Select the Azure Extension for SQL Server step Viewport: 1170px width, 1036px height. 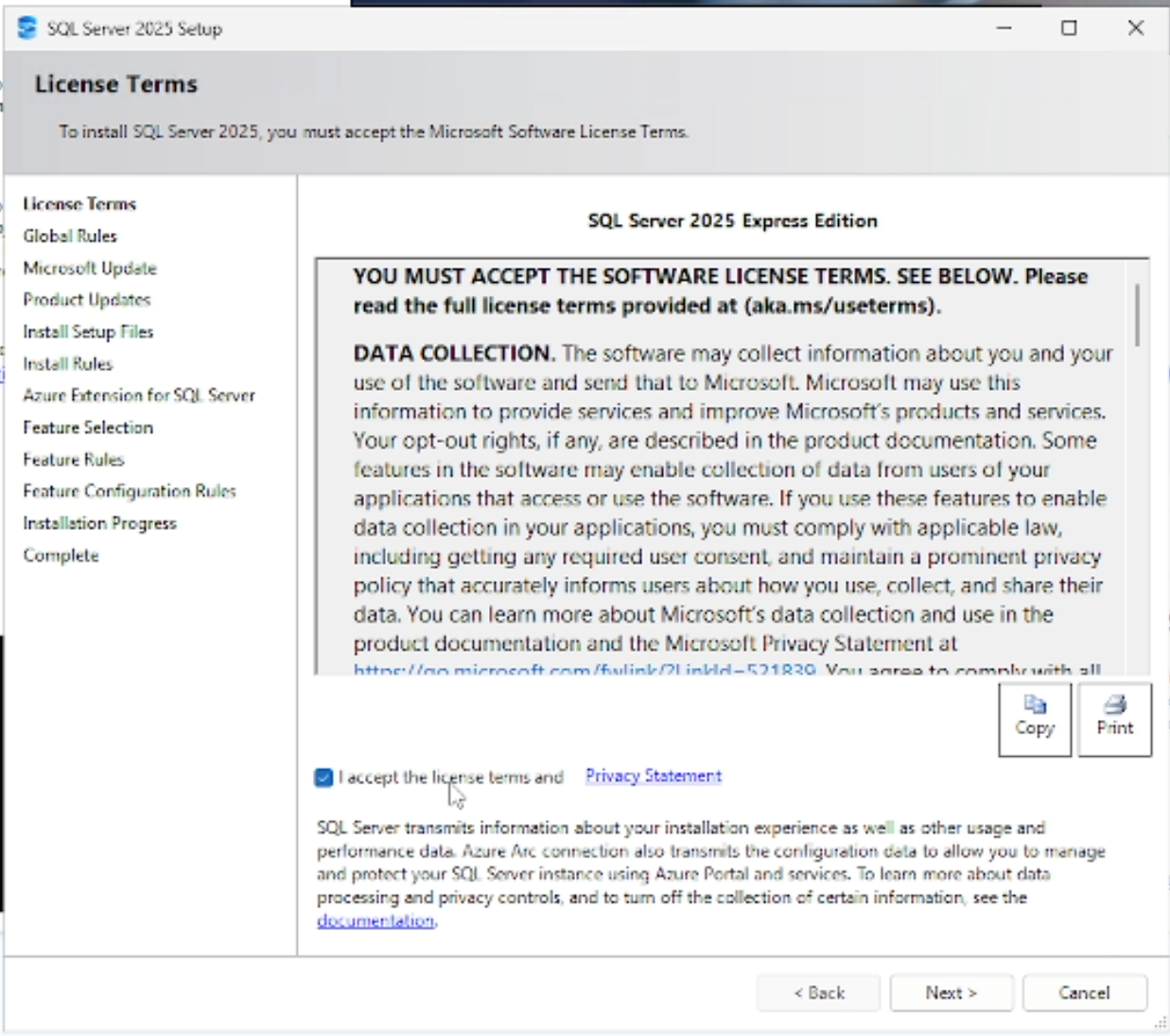(138, 395)
